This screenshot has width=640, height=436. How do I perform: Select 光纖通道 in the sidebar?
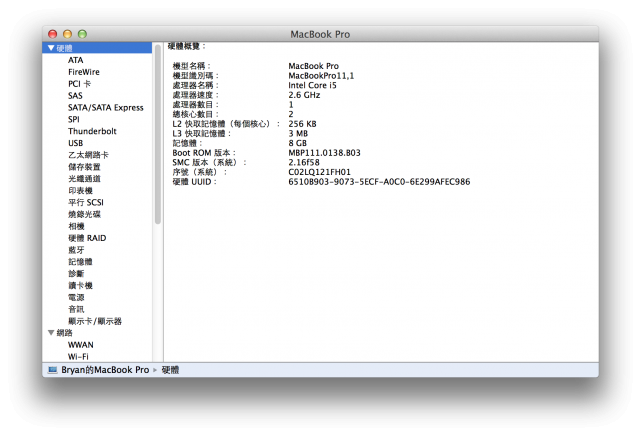pyautogui.click(x=84, y=178)
